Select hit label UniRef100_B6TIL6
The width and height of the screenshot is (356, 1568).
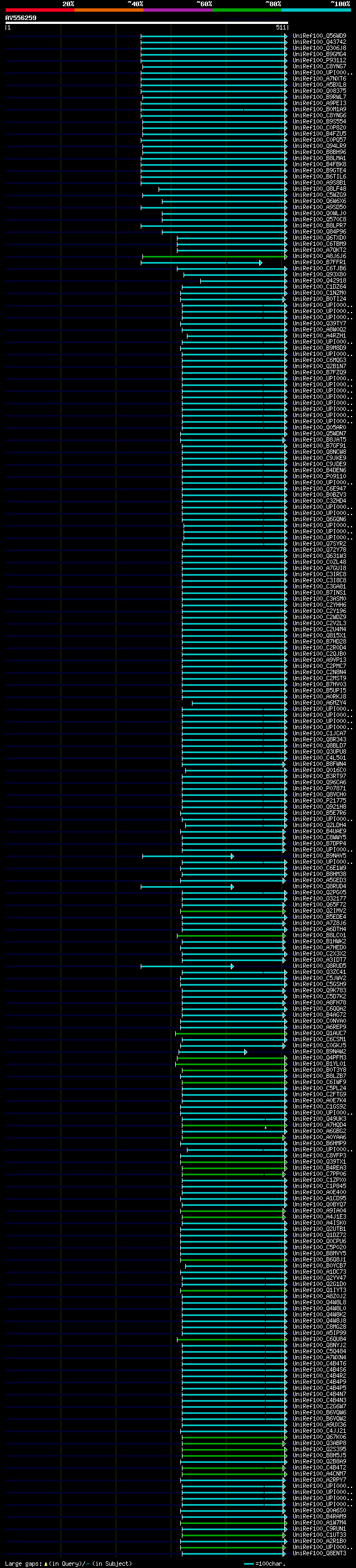click(319, 176)
